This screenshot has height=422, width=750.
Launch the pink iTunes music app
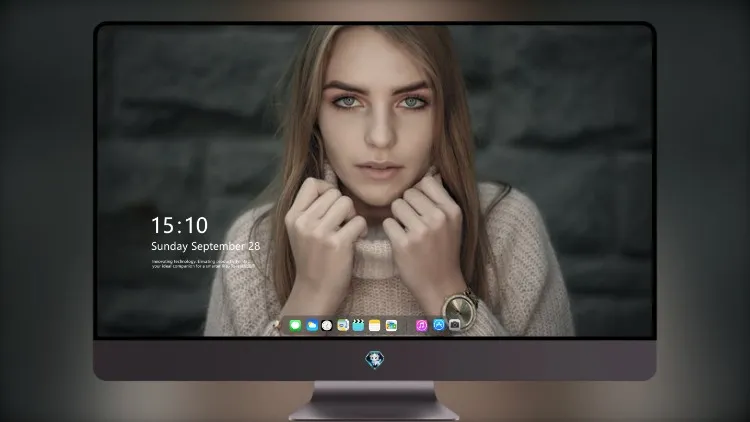pos(421,326)
